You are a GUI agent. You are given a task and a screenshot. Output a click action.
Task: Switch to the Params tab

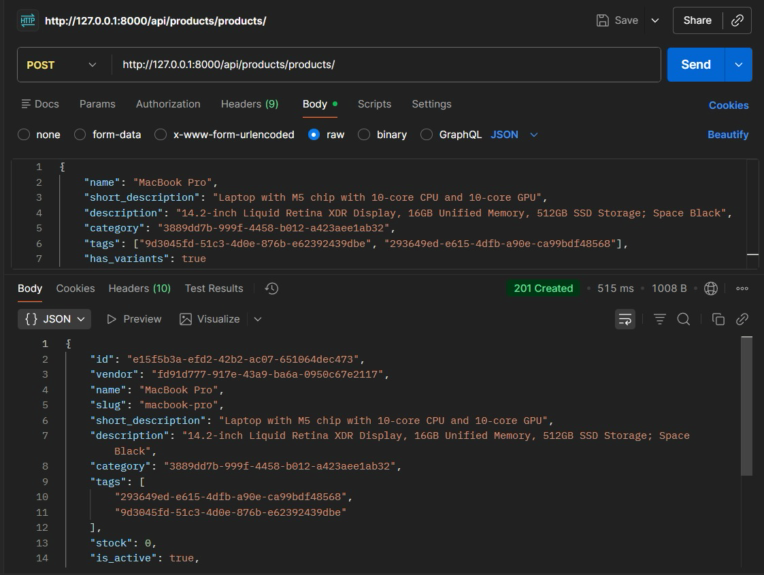click(x=97, y=104)
